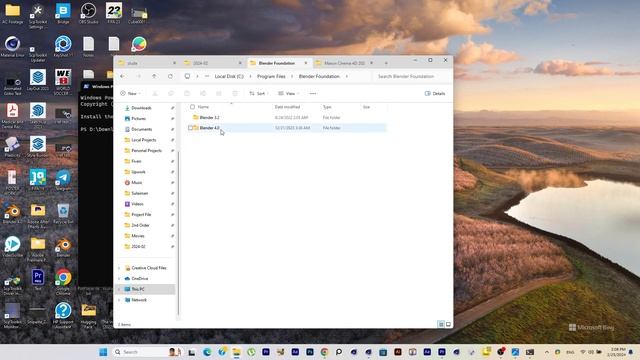Add a new File Explorer tab

[x=386, y=63]
